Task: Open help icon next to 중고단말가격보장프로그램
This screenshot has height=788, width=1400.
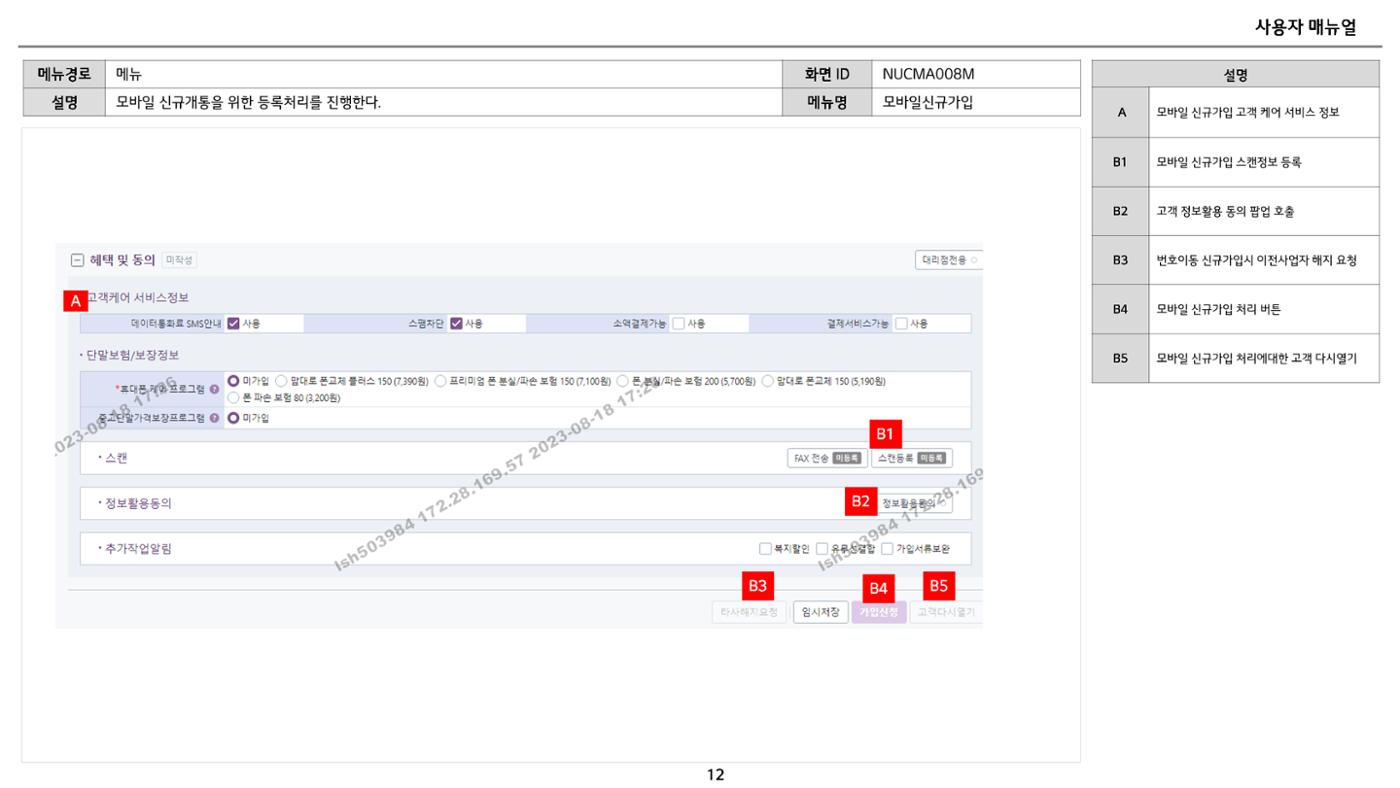Action: tap(214, 418)
